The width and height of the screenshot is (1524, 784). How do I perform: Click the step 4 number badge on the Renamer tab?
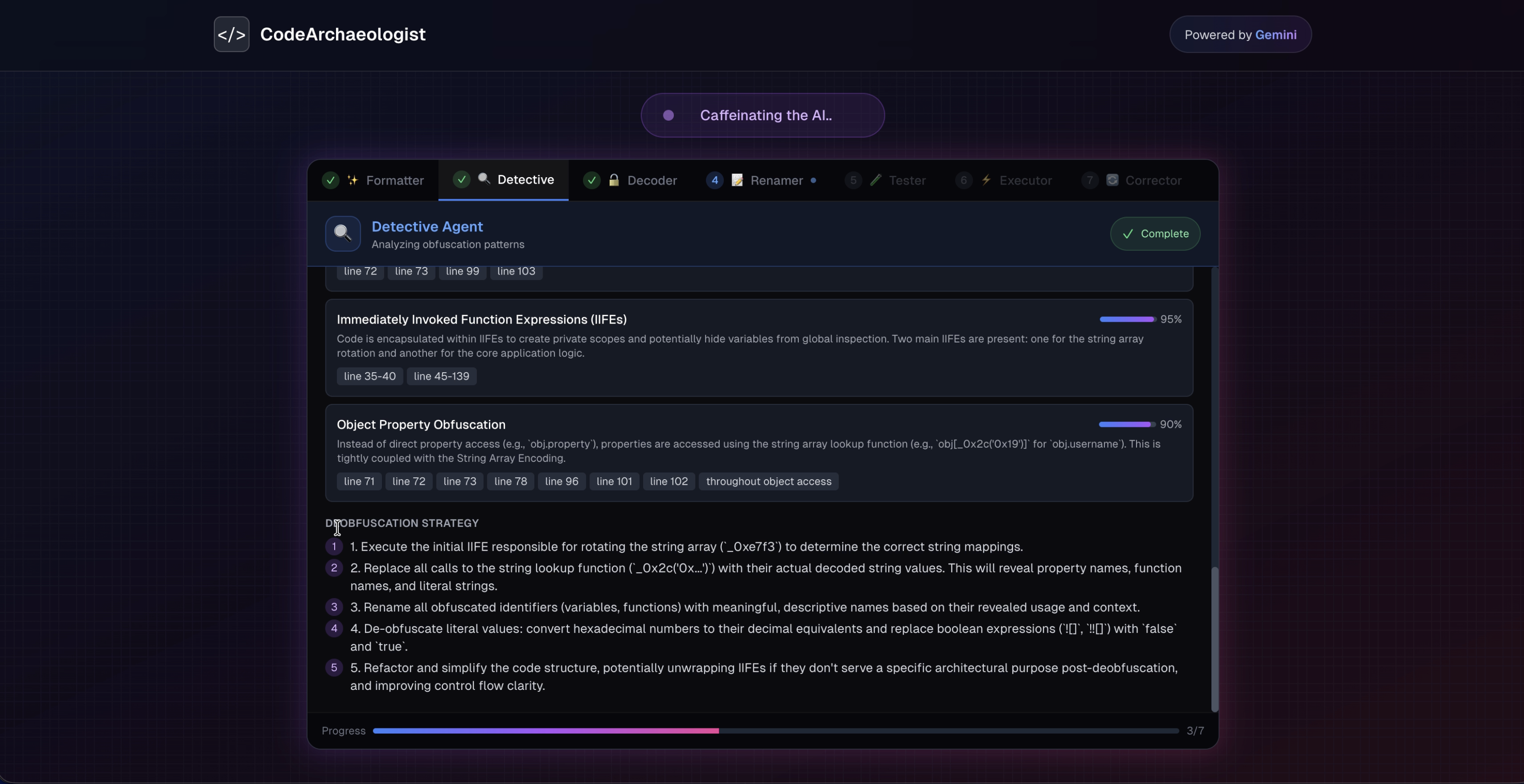tap(715, 180)
